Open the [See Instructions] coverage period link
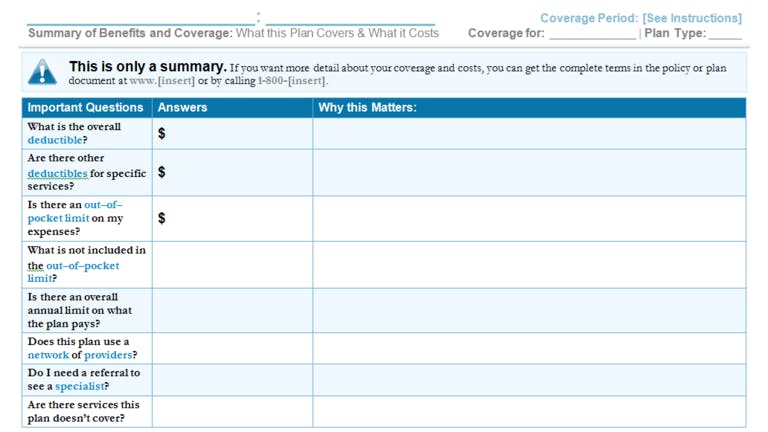The image size is (768, 432). 691,18
